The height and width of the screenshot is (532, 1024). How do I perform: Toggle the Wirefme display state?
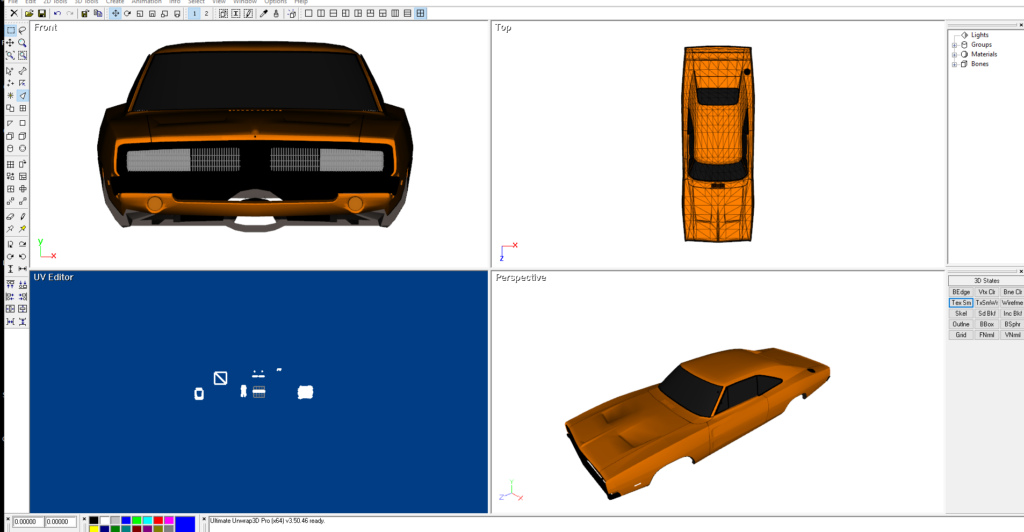click(x=1012, y=302)
